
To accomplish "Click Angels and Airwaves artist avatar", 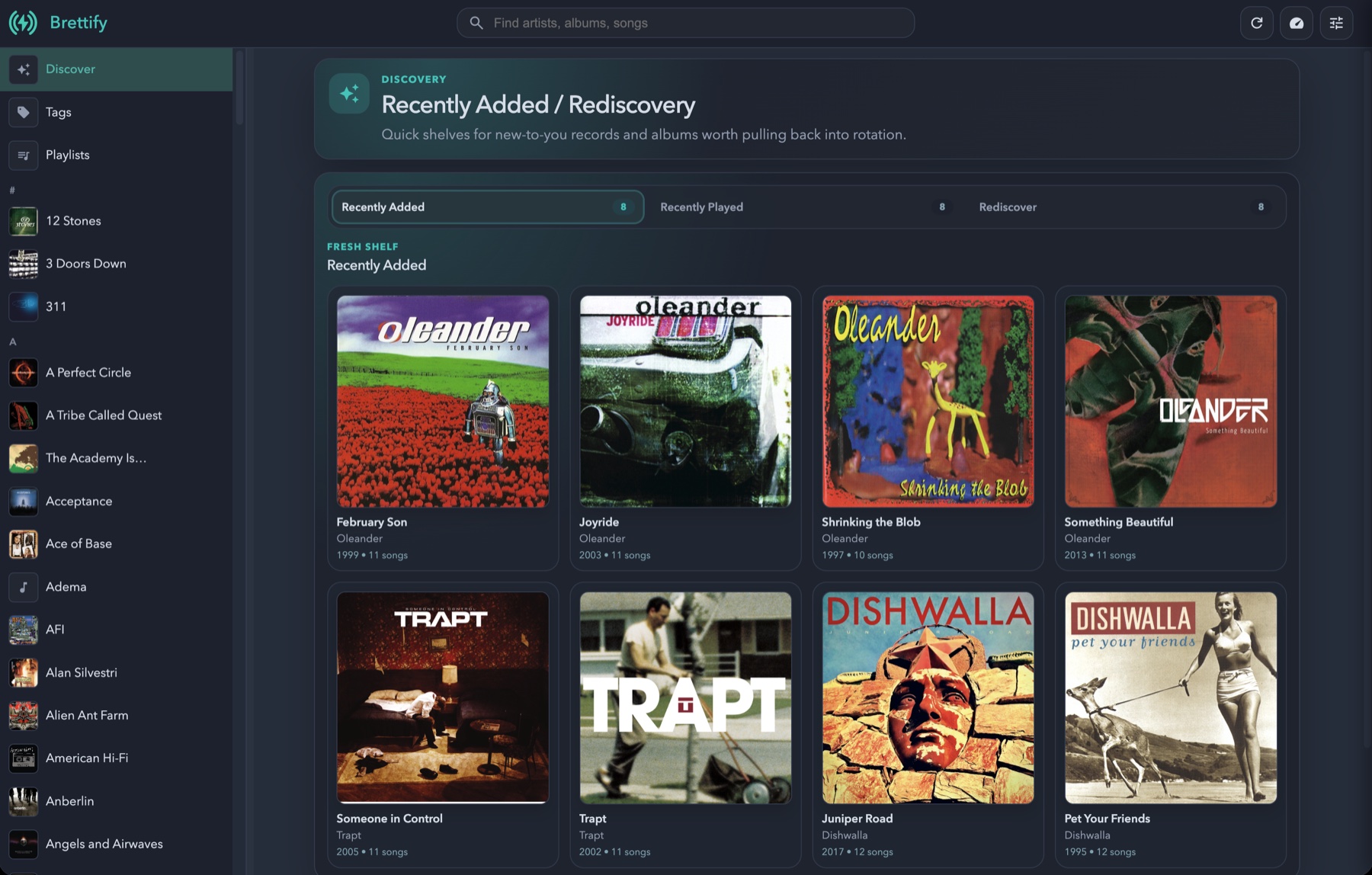I will coord(24,844).
